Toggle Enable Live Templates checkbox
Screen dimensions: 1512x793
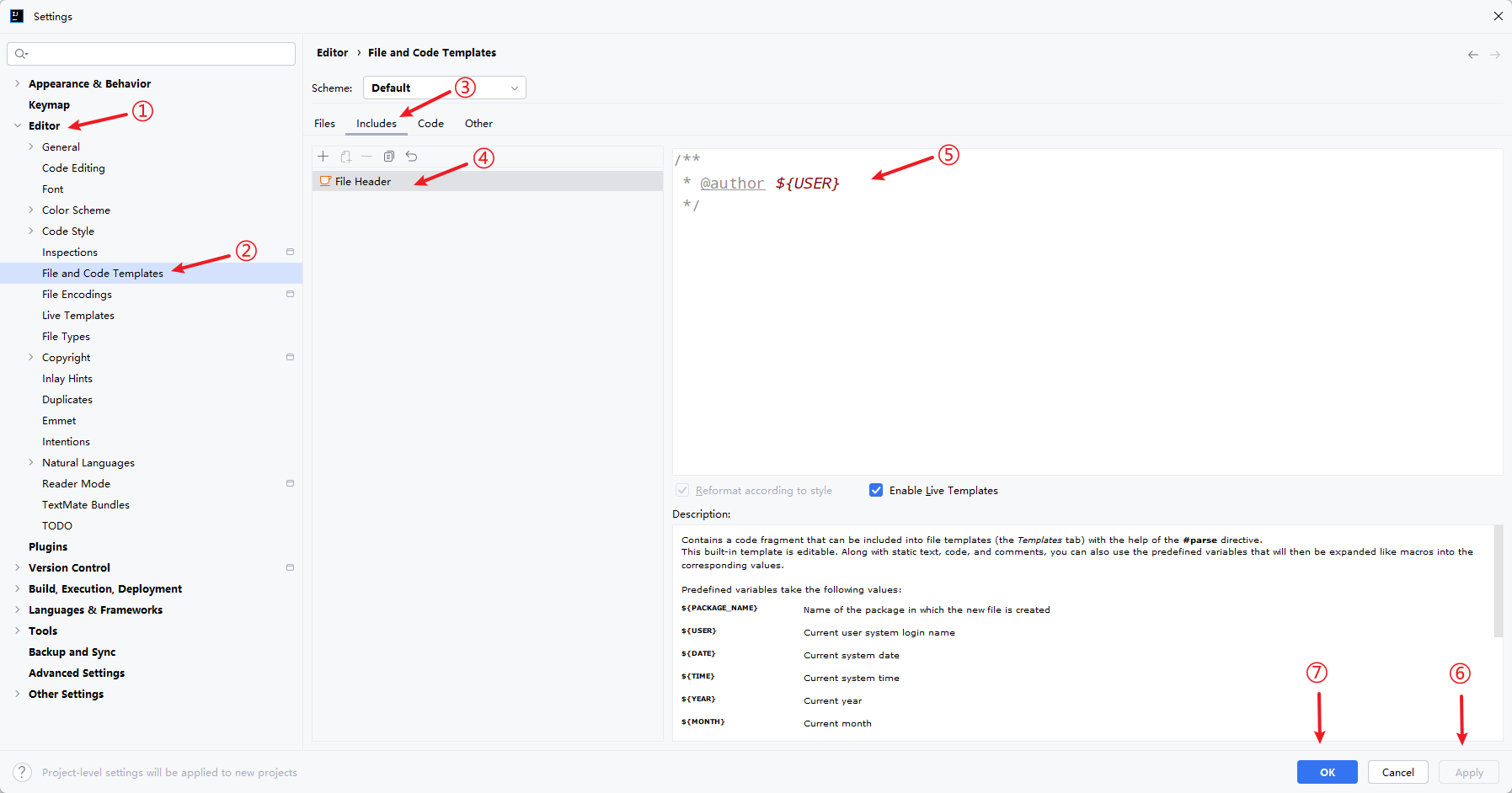876,490
